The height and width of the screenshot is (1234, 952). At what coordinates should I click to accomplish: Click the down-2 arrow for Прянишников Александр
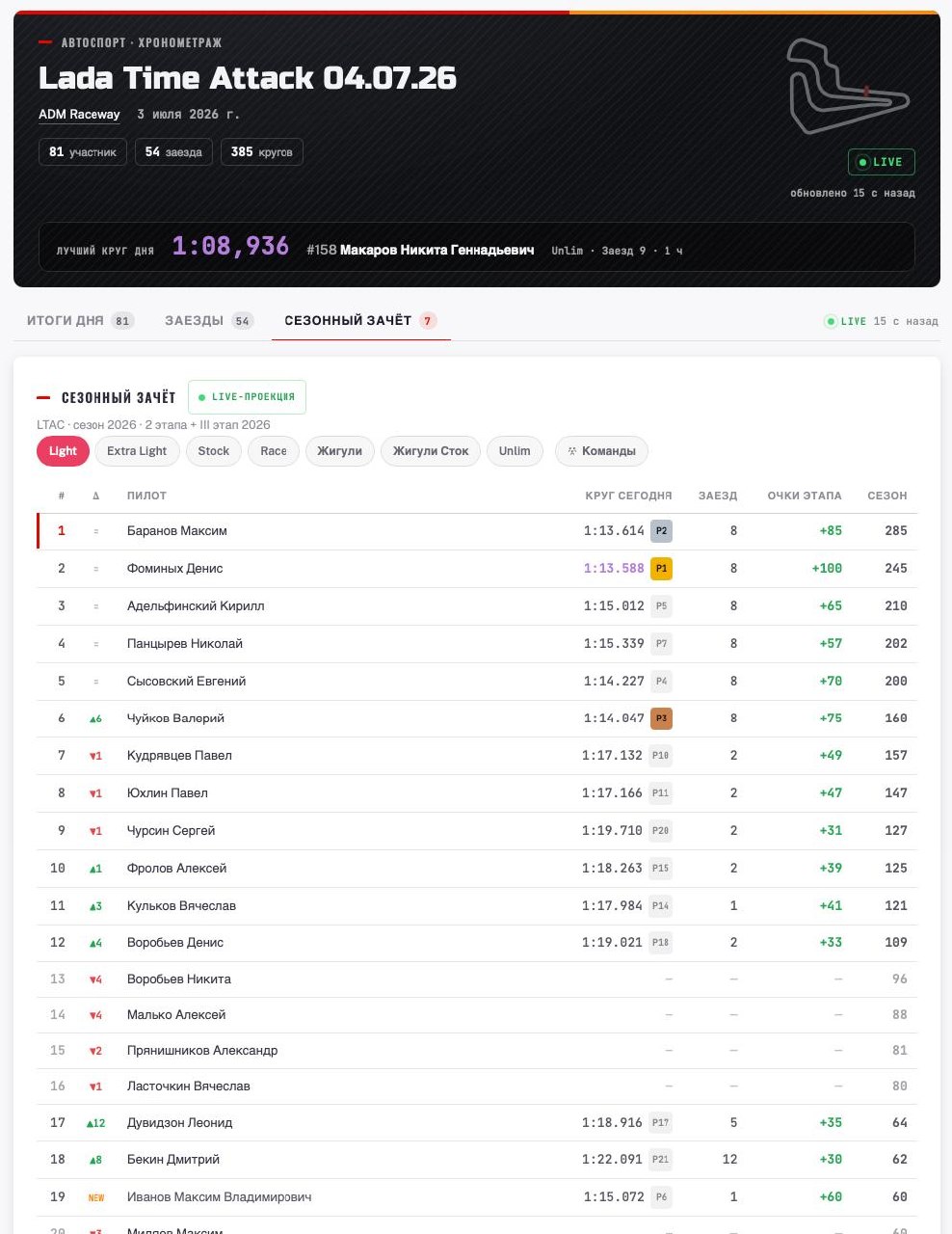click(x=95, y=1052)
